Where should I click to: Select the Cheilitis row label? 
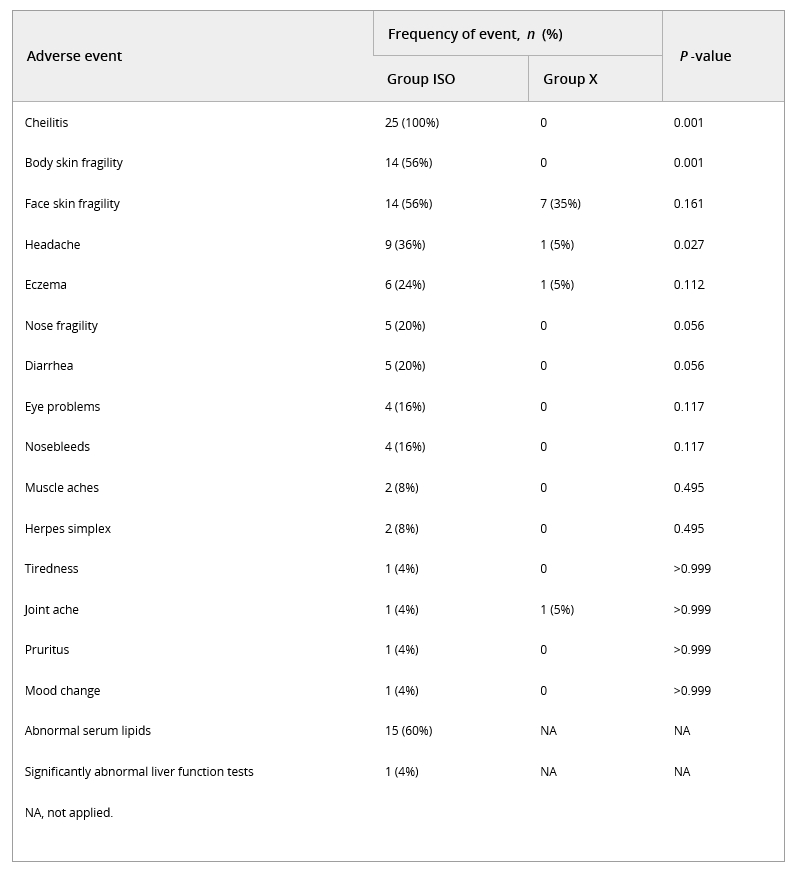[x=46, y=123]
